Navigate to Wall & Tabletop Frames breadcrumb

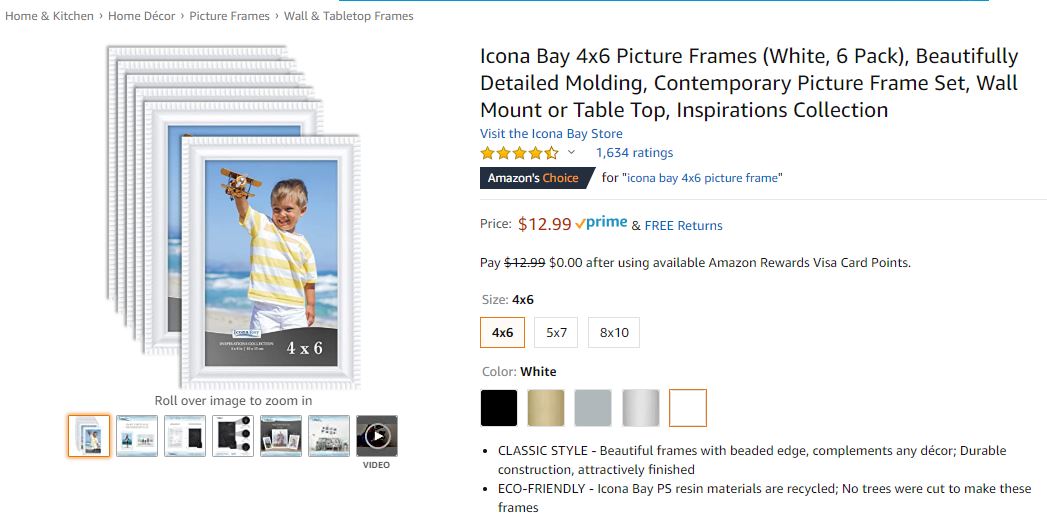[x=348, y=16]
